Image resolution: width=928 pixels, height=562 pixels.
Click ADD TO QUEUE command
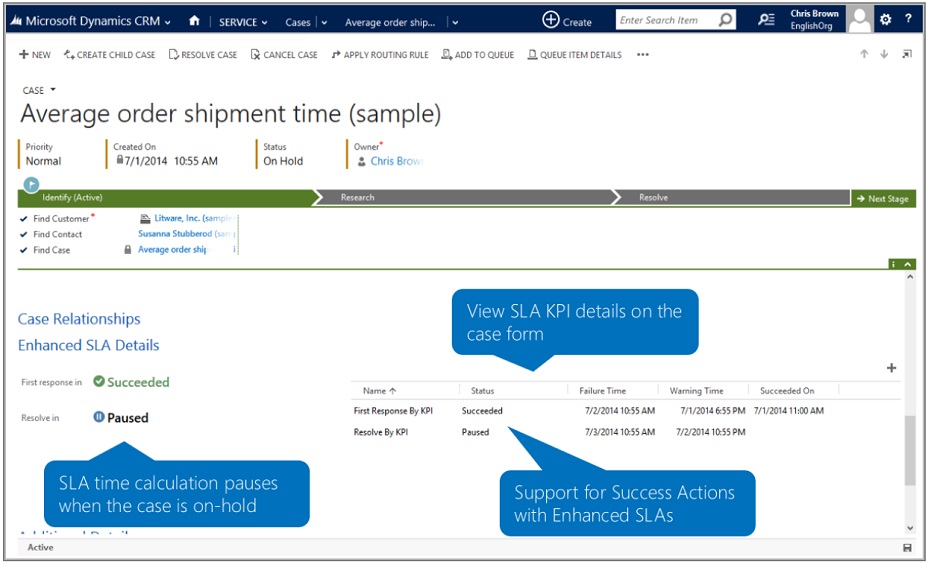[478, 54]
